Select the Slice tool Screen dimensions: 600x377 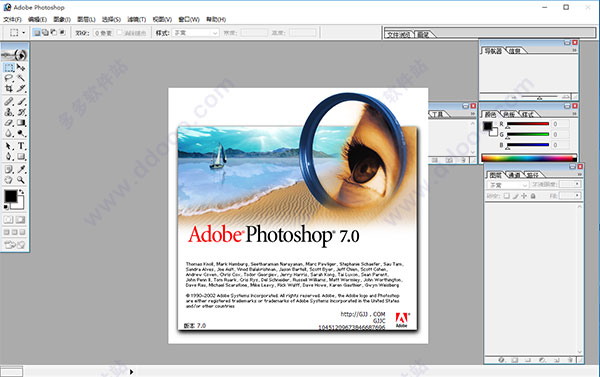pos(21,88)
